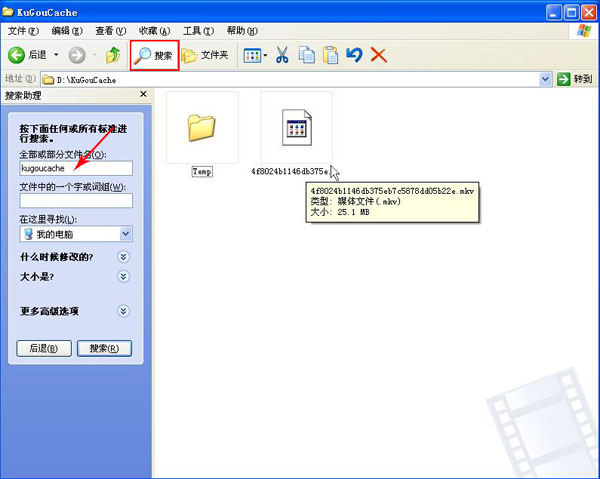Click the 4f8024b1146db375e file name label
Image resolution: width=600 pixels, height=479 pixels.
click(290, 171)
